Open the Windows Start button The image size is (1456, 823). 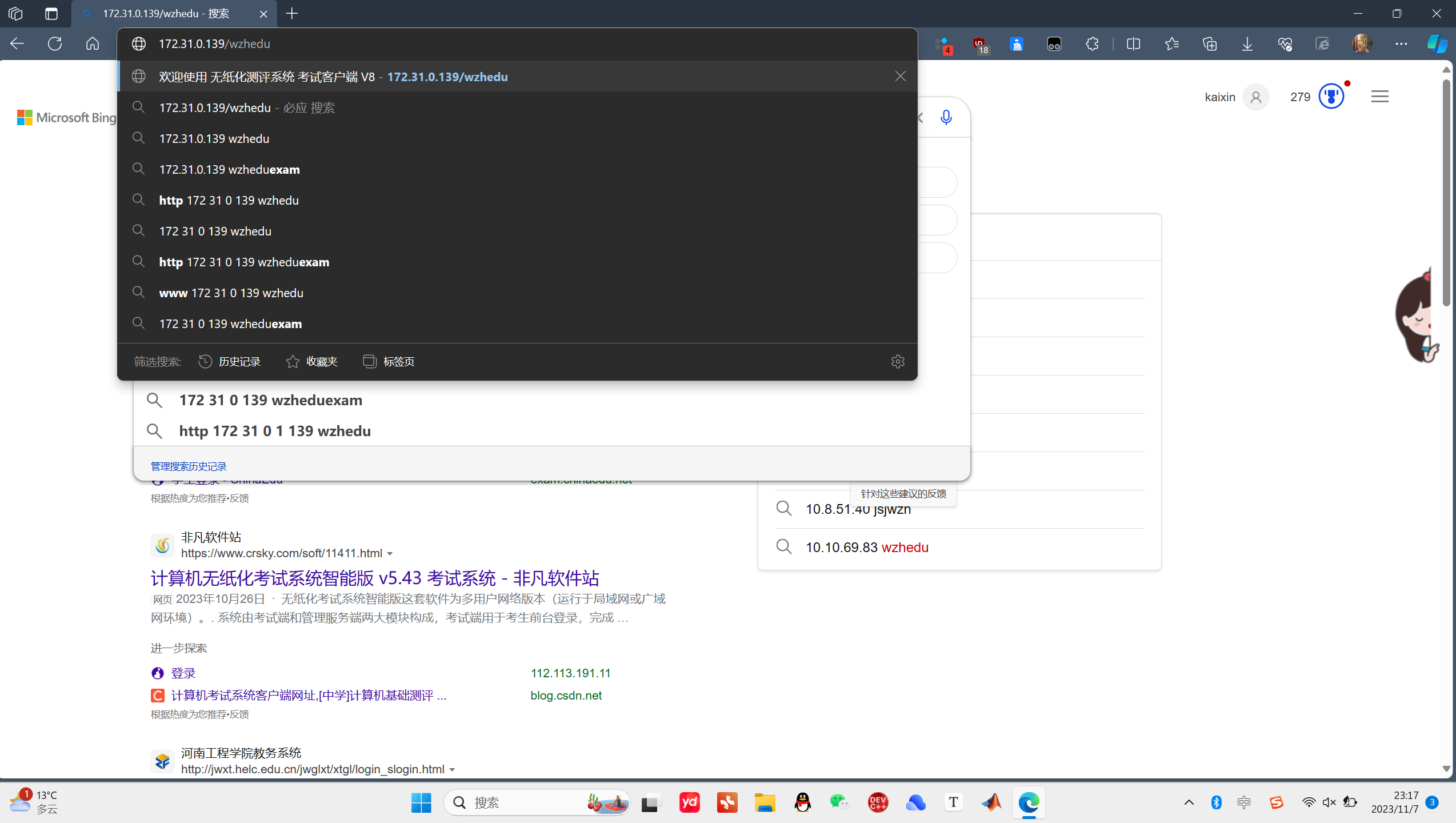[x=421, y=802]
